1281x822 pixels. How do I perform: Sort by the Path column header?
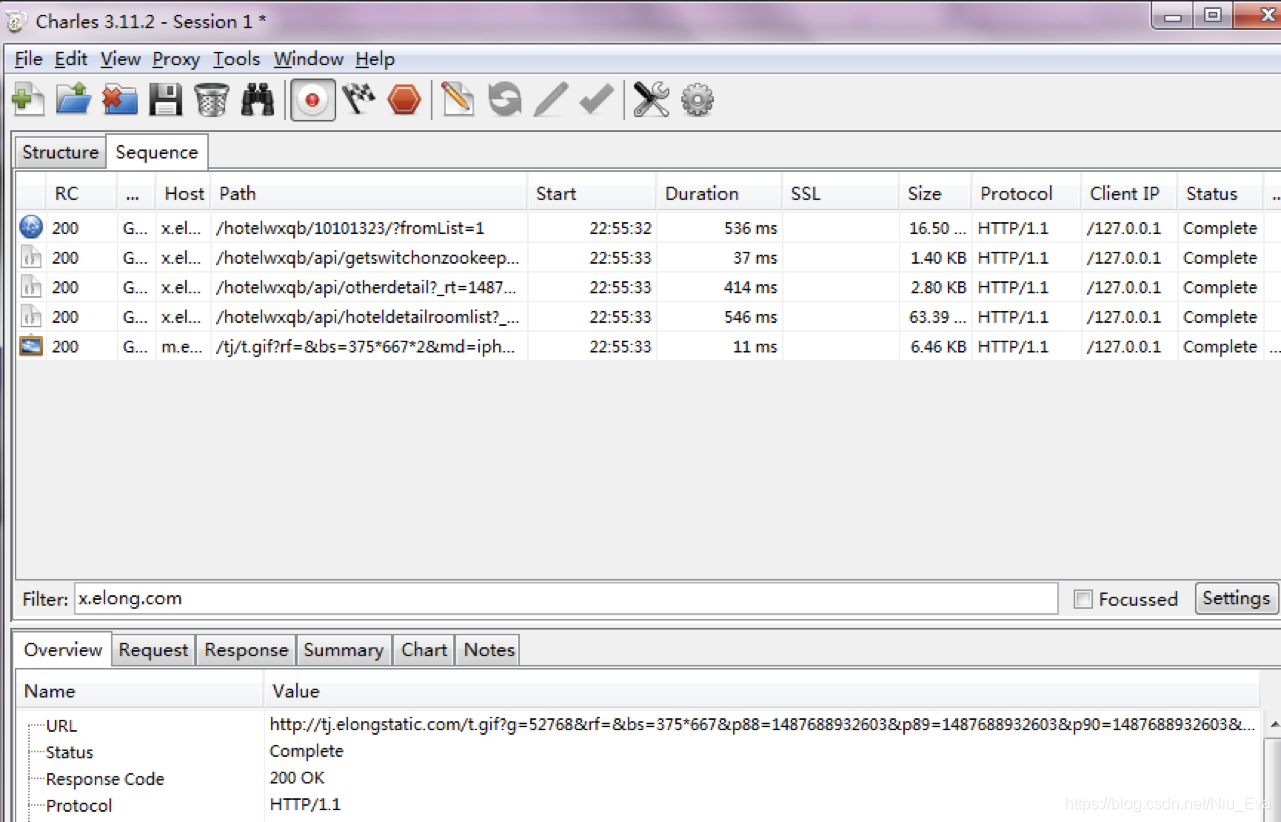coord(369,193)
